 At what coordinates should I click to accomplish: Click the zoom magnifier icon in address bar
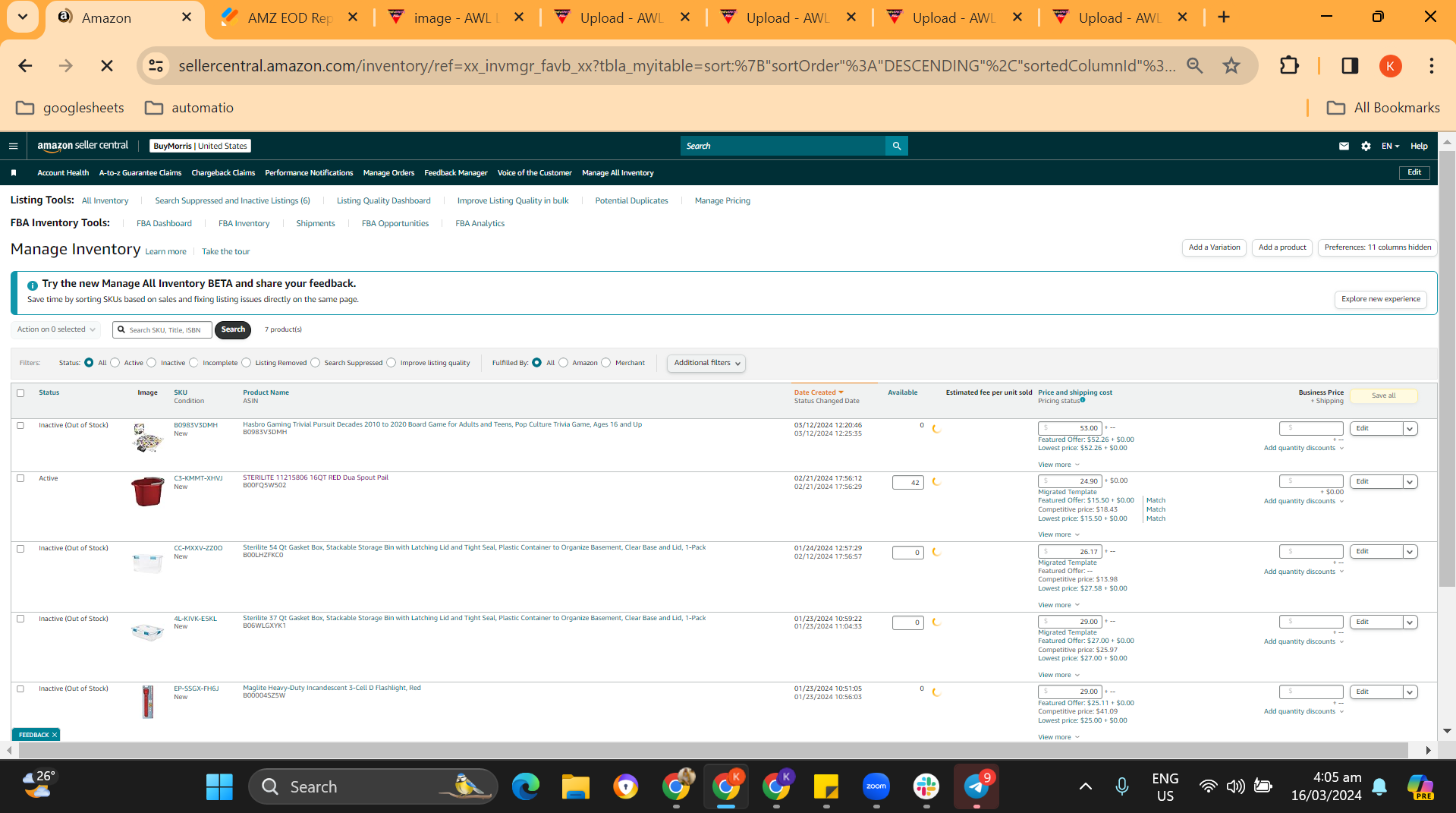pos(1195,66)
